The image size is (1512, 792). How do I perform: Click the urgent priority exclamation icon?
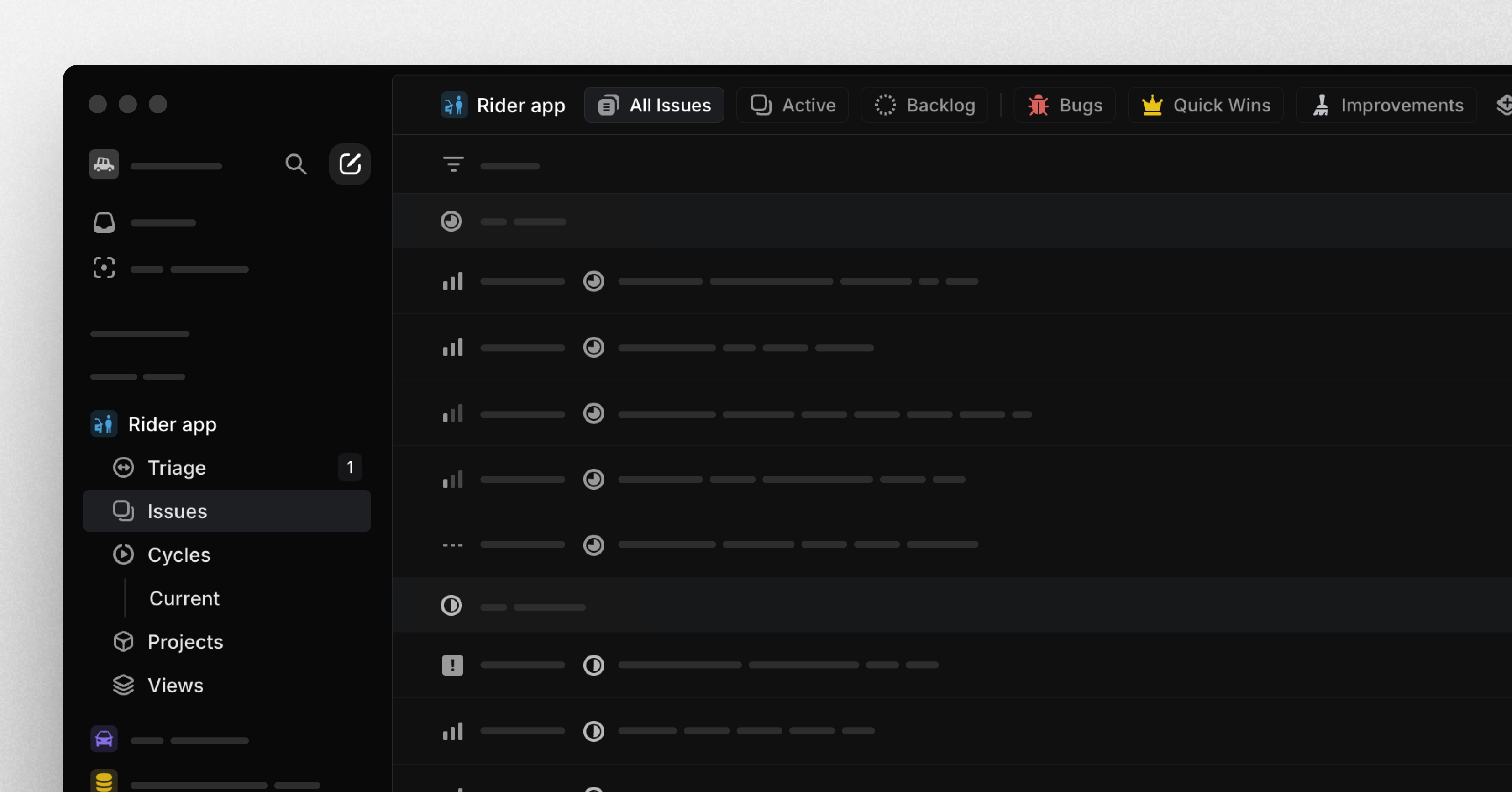click(x=452, y=665)
